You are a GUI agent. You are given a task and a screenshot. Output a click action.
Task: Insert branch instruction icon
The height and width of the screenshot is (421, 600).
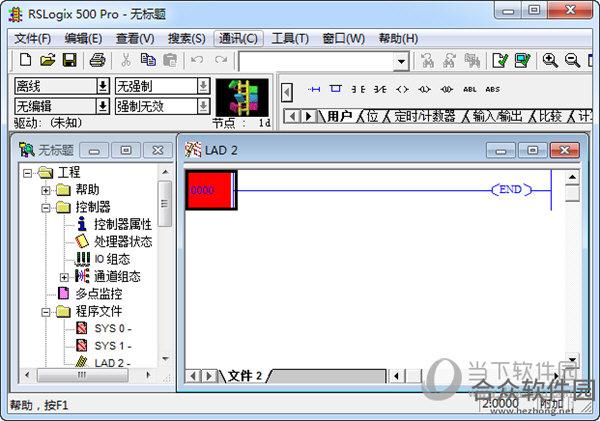click(336, 89)
